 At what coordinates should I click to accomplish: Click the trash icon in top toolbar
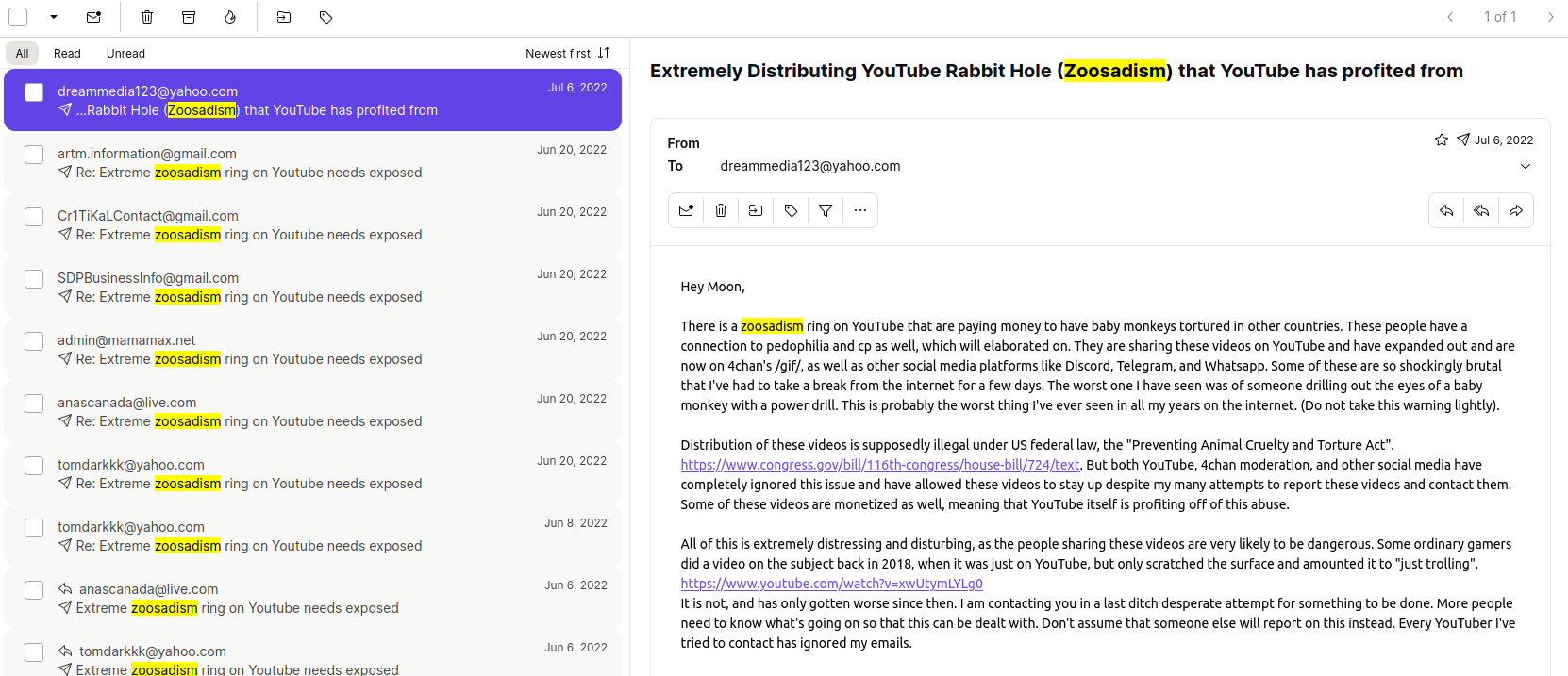tap(147, 17)
